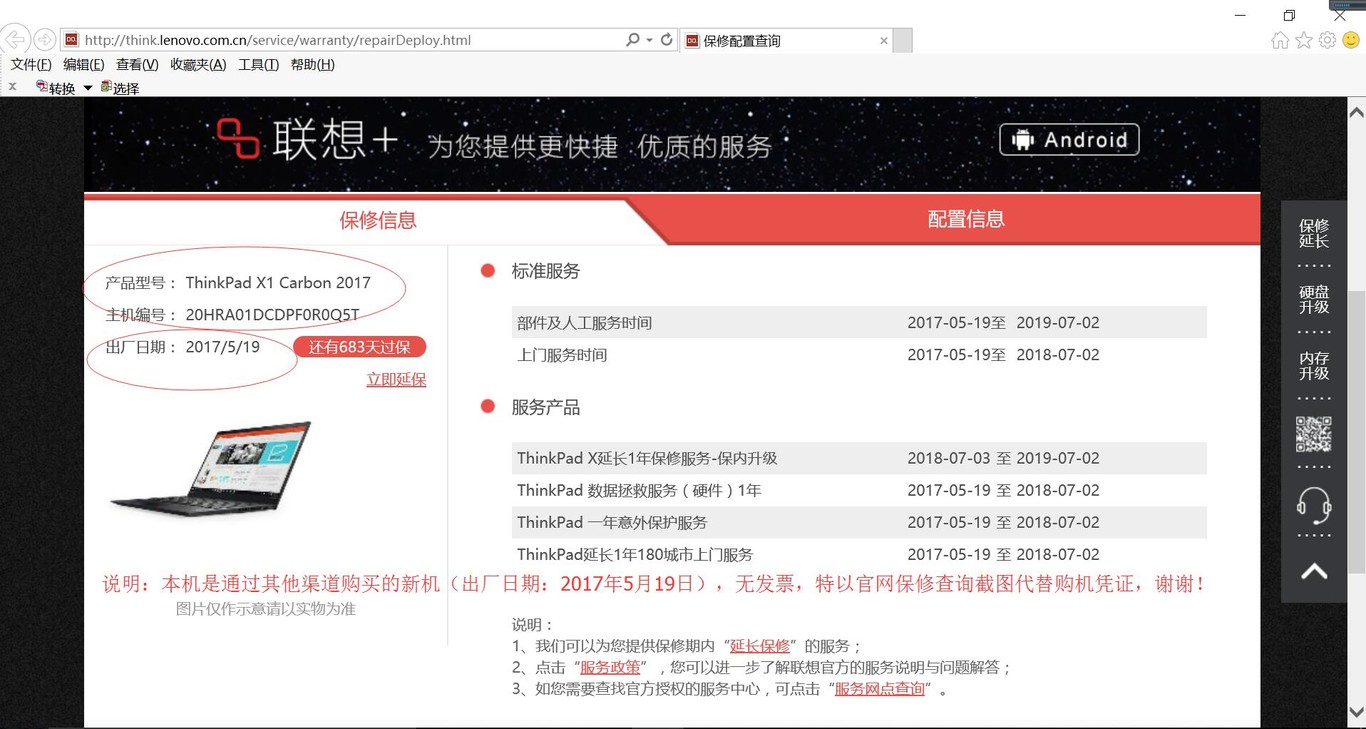Go to the browser Home page icon
1366x729 pixels.
(1280, 40)
